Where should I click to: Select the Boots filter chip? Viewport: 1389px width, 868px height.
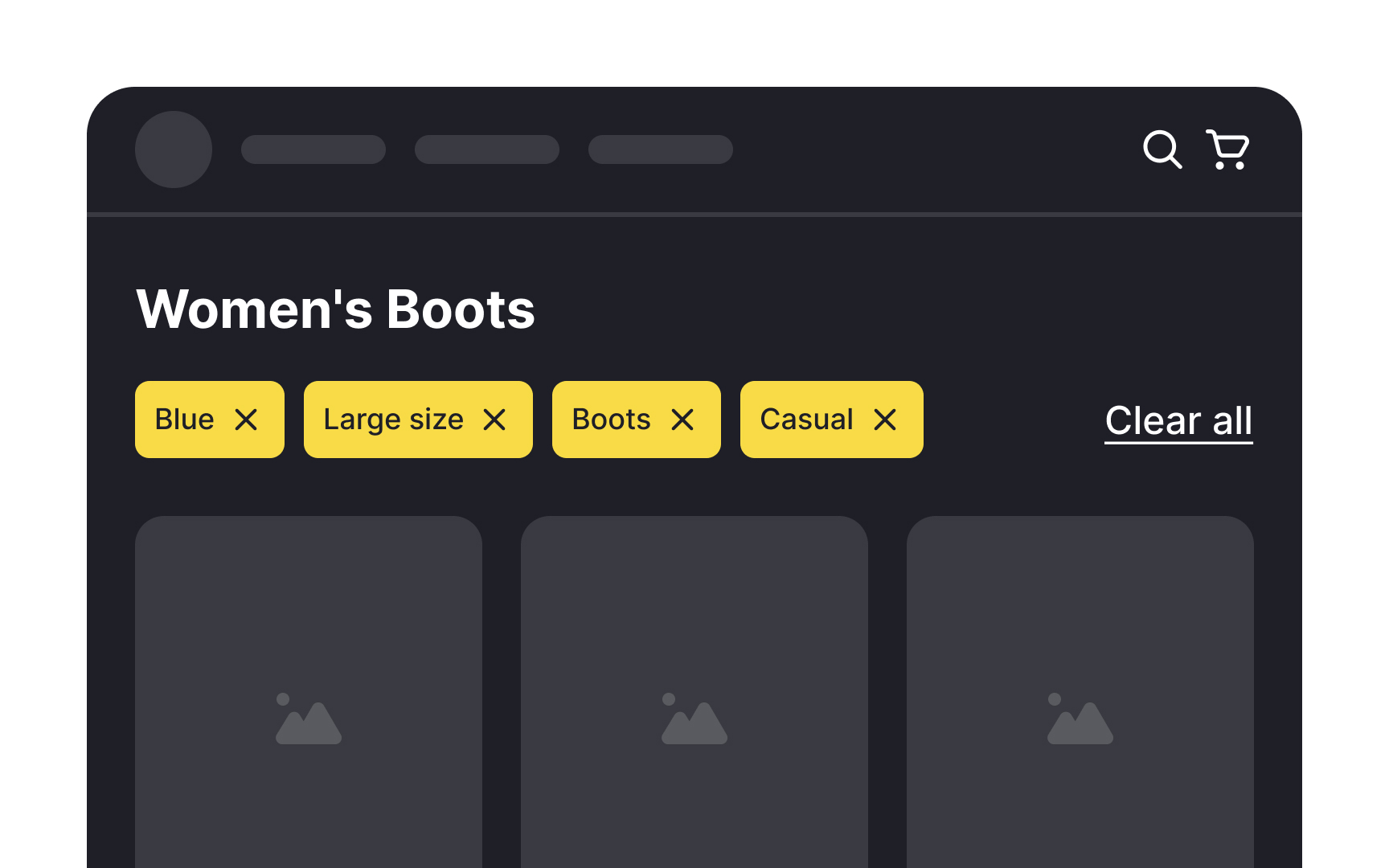[x=611, y=419]
